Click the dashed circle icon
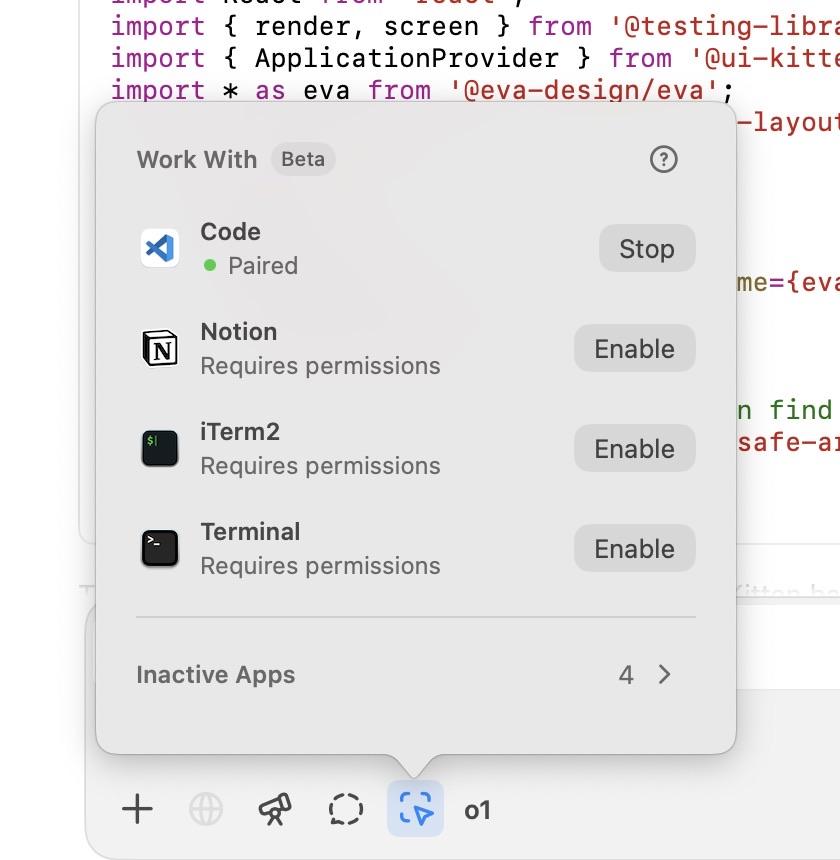This screenshot has height=860, width=840. 345,809
